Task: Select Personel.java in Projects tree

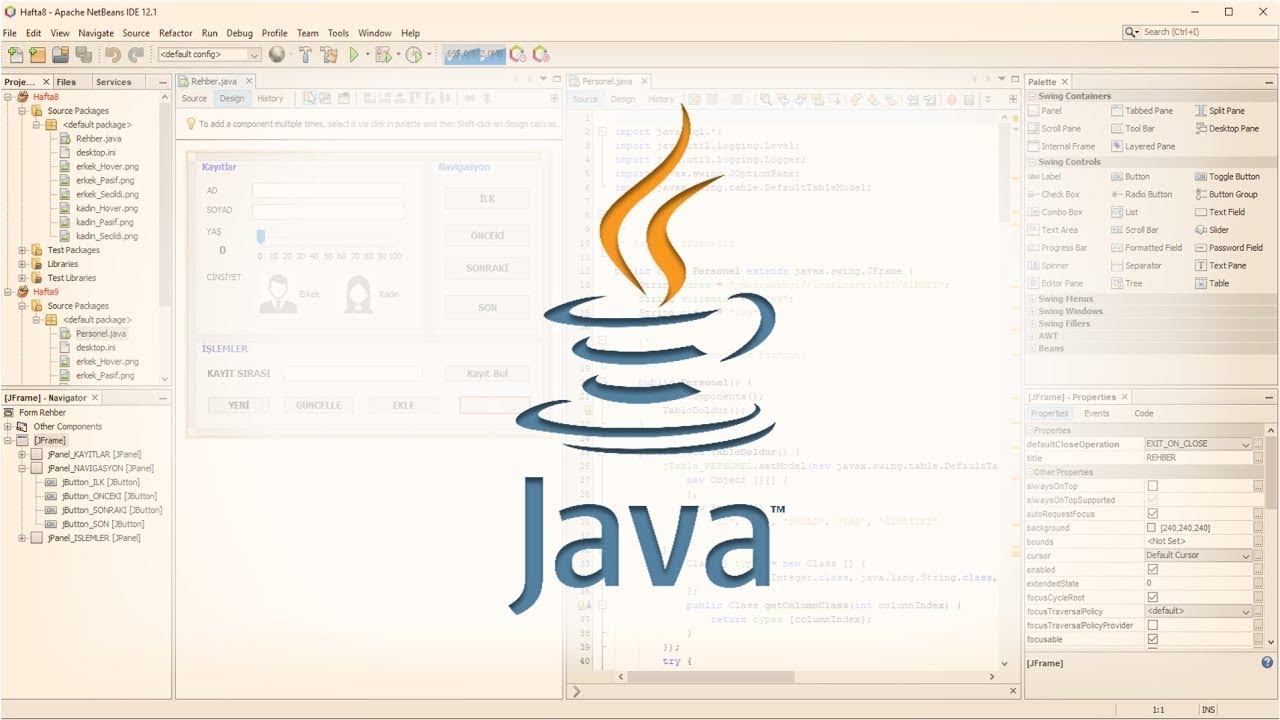Action: pos(101,334)
